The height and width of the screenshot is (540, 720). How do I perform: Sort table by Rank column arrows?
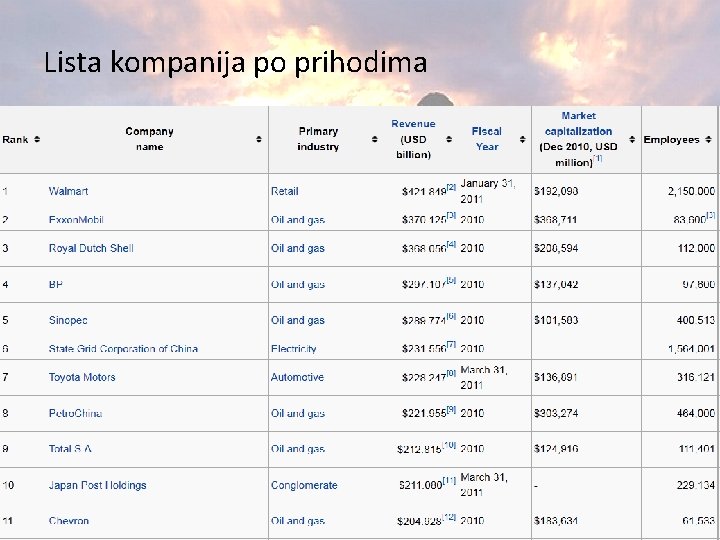point(36,139)
